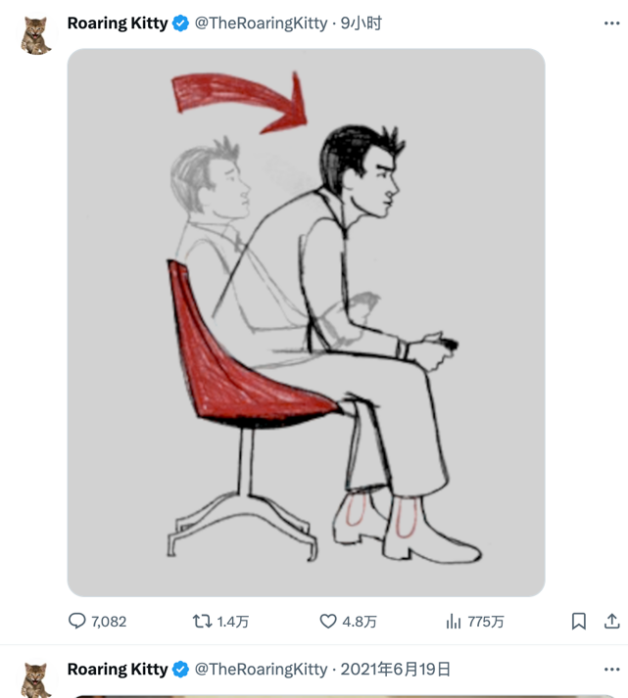Like the tweet with 4.8万 hearts
The image size is (628, 698).
point(328,621)
